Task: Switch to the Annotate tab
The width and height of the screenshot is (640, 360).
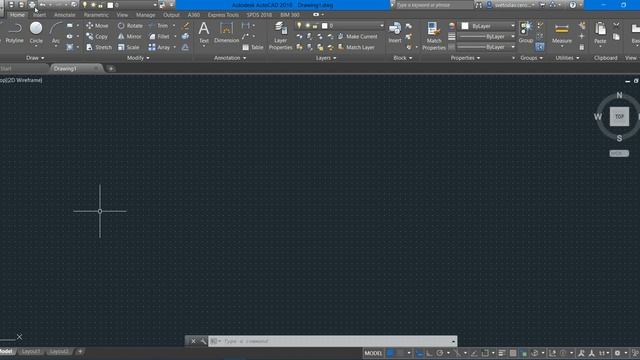Action: pos(64,15)
